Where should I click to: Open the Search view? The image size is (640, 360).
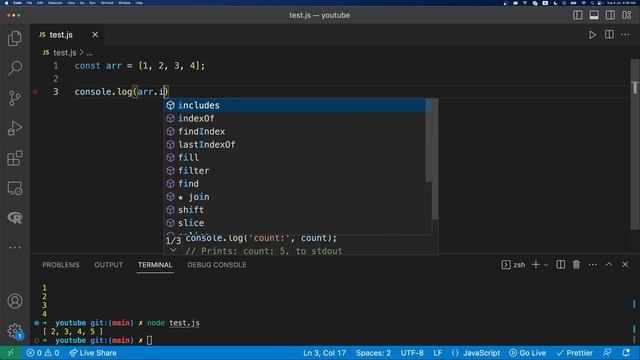[x=15, y=68]
